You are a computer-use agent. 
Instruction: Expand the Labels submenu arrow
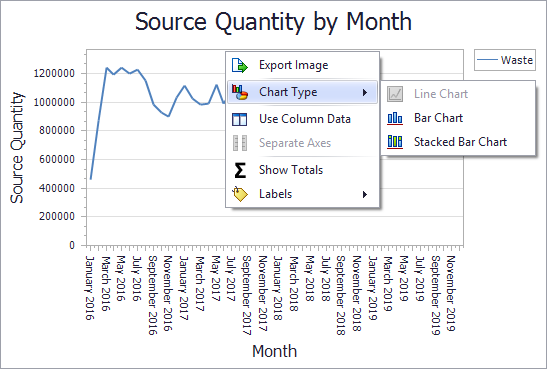pos(365,194)
